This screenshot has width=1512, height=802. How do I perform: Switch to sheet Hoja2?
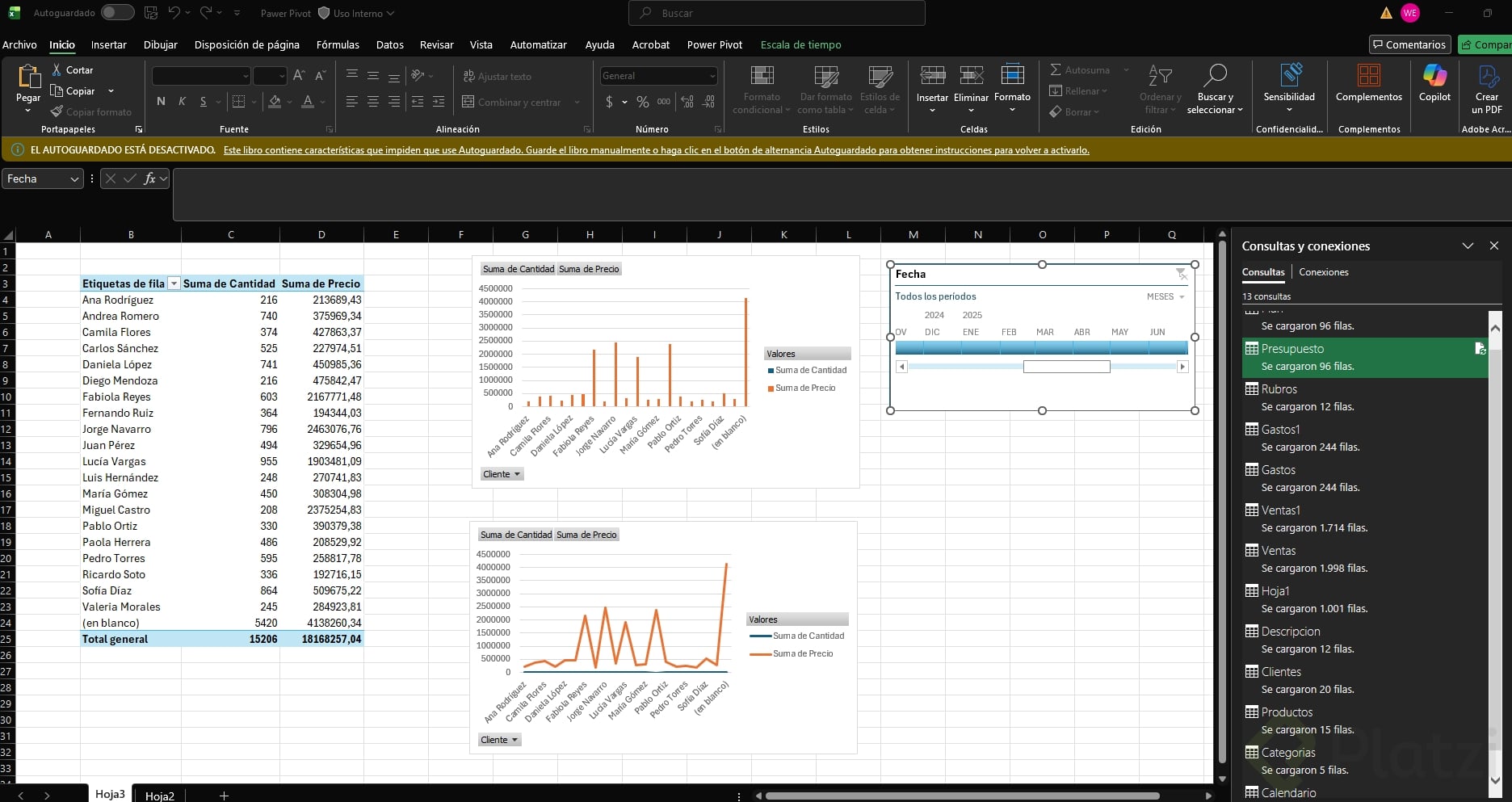tap(159, 796)
